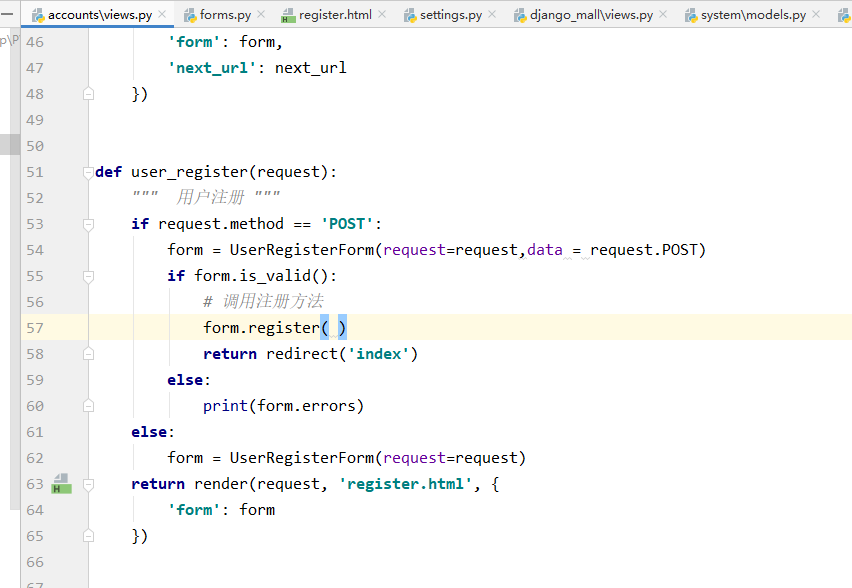Viewport: 852px width, 588px height.
Task: Click the 'POST' string on line 53
Action: tap(347, 224)
